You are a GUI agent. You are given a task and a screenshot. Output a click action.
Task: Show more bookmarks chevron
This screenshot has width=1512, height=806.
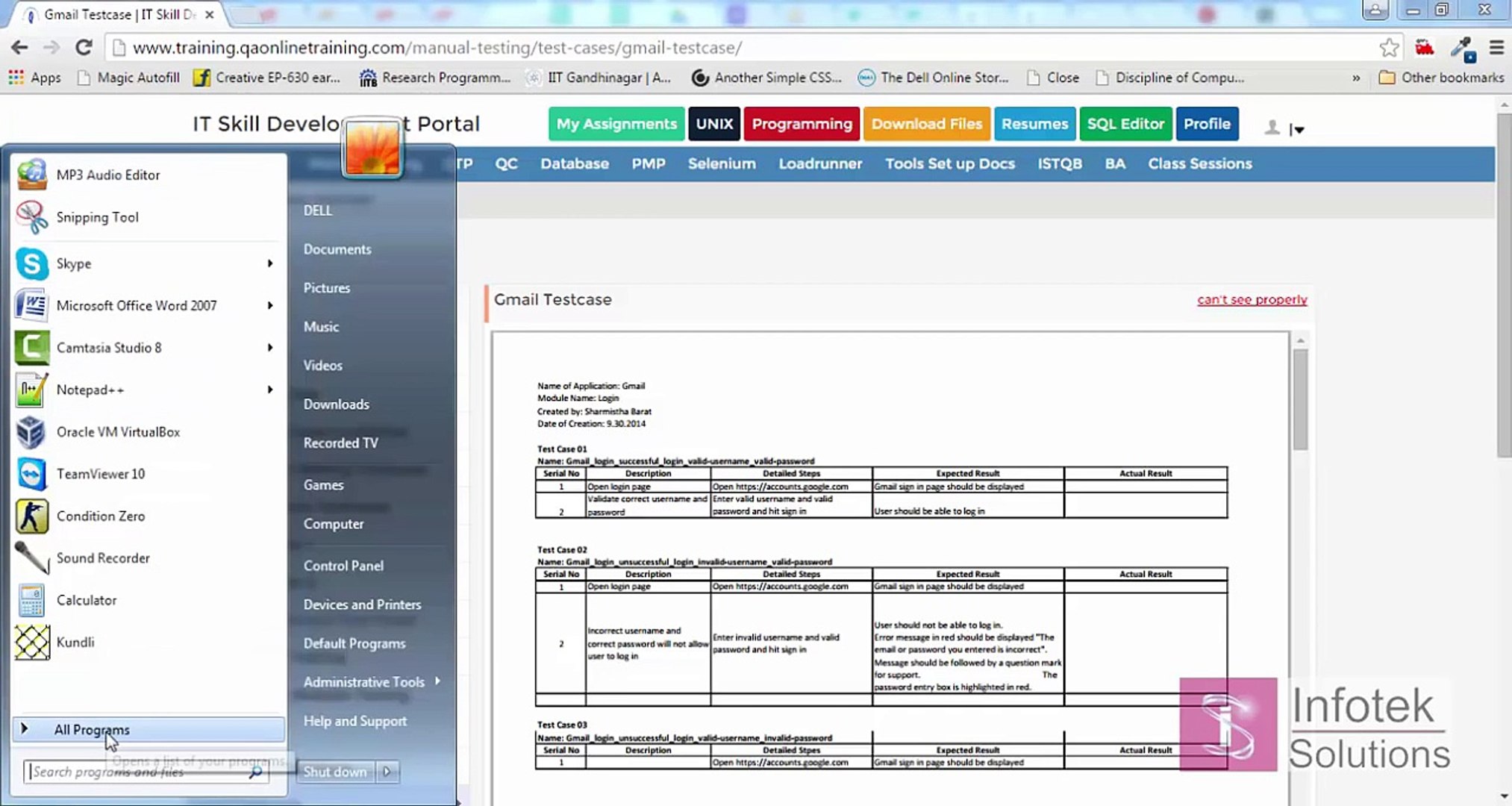(x=1356, y=78)
